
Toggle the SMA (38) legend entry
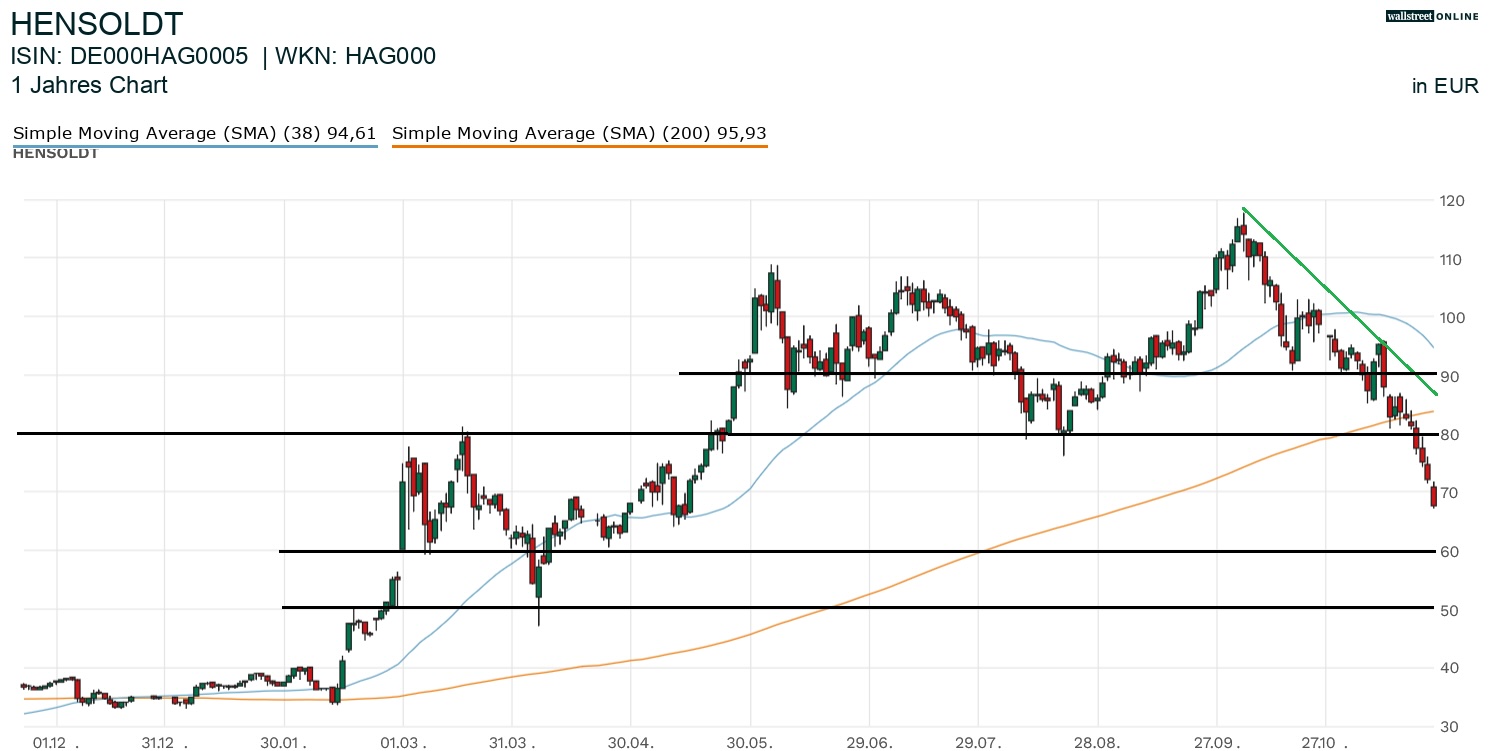click(194, 133)
